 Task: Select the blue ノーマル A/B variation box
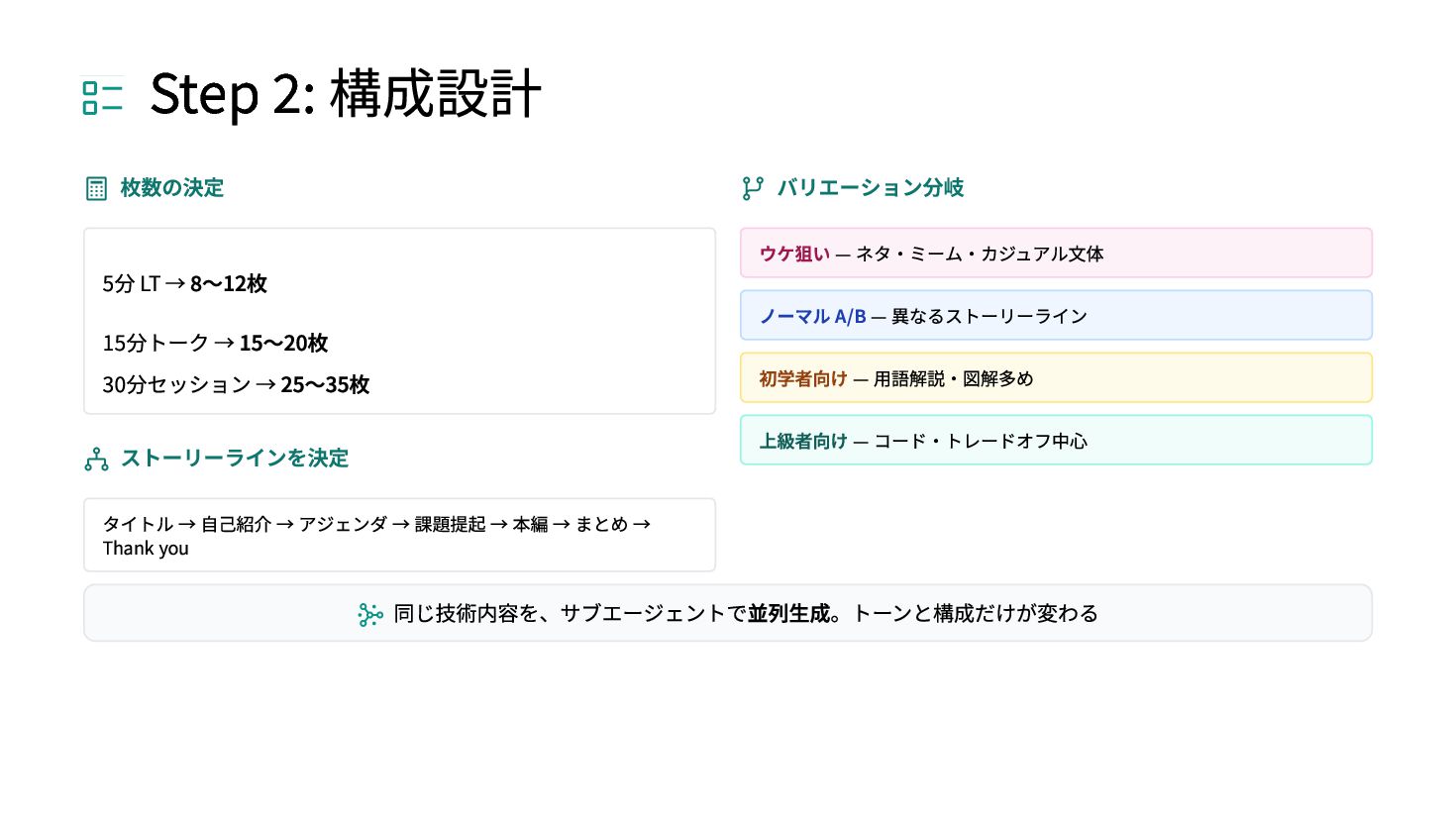1056,316
